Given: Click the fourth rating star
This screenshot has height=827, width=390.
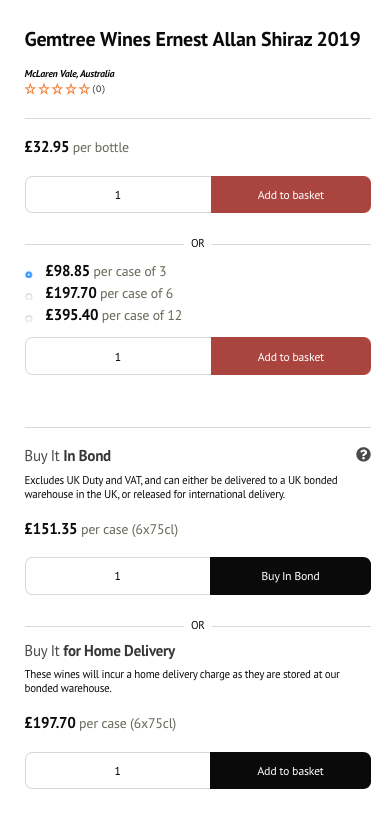Looking at the screenshot, I should tap(71, 89).
